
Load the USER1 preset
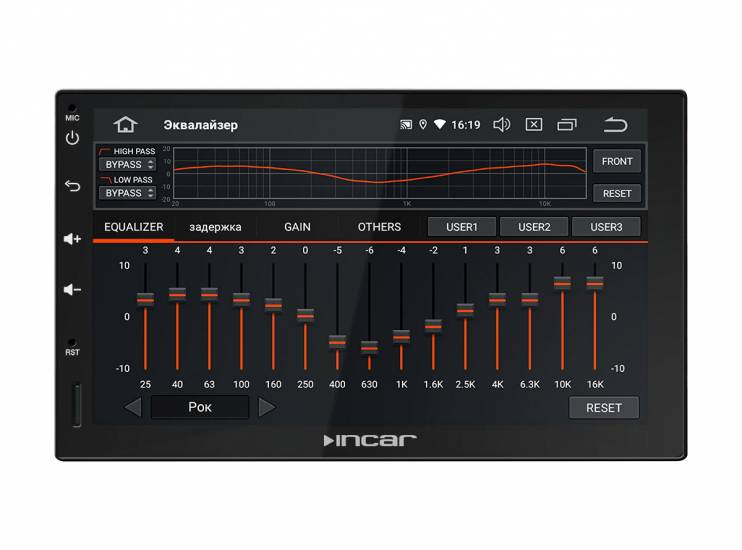[462, 227]
